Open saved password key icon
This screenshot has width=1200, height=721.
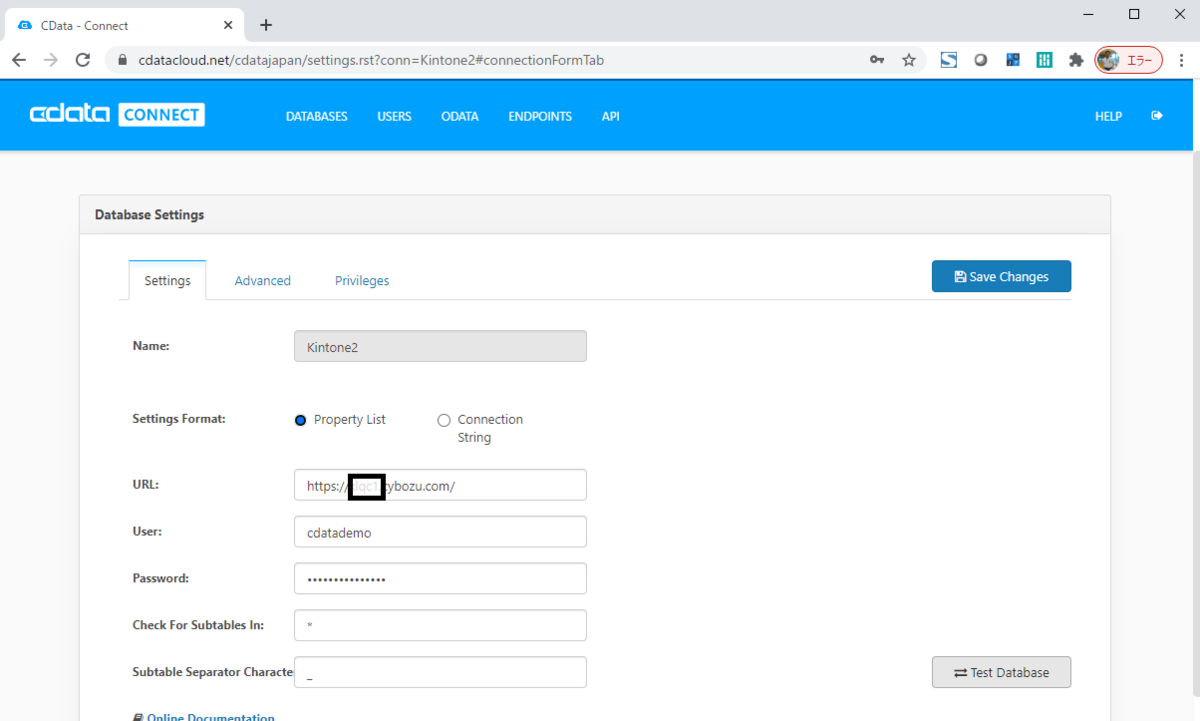tap(877, 60)
